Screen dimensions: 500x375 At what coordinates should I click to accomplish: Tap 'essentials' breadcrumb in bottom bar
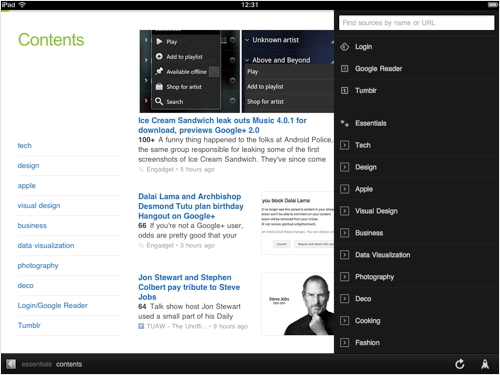point(37,364)
